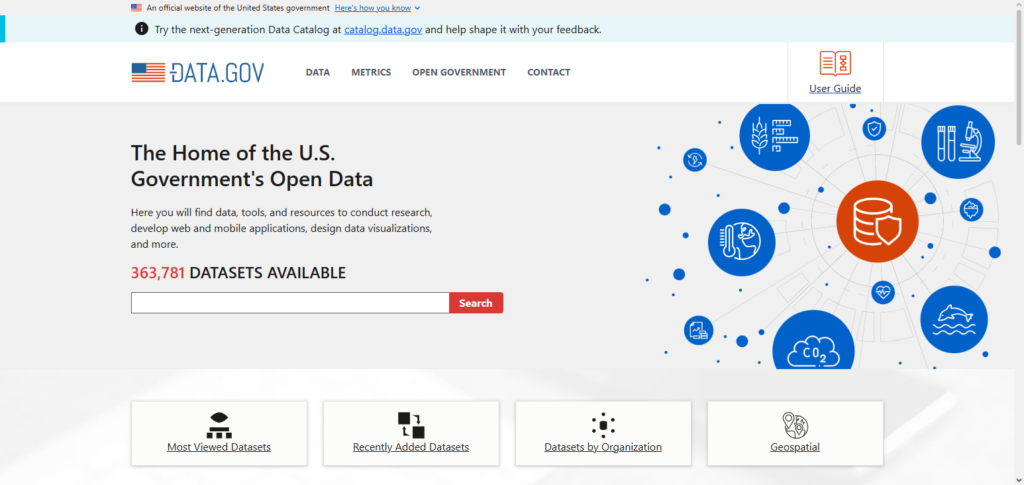The image size is (1024, 485).
Task: Click the Geospatial map pin icon
Action: 795,425
